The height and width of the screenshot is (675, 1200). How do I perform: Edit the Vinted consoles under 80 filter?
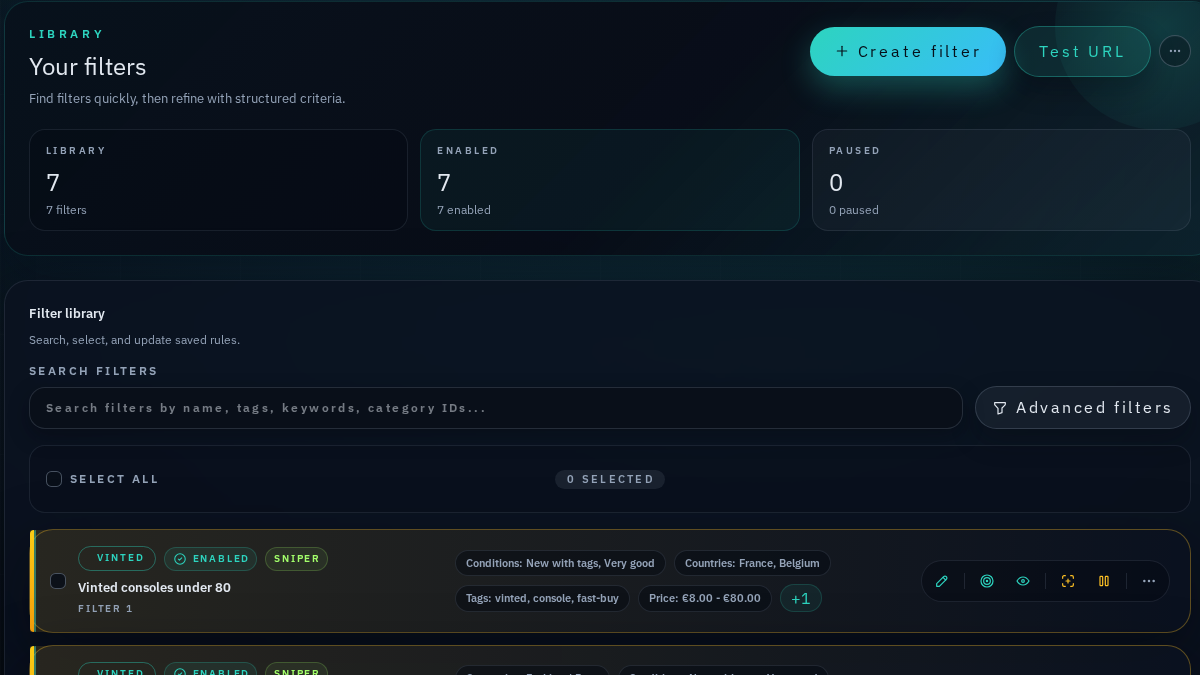[941, 581]
